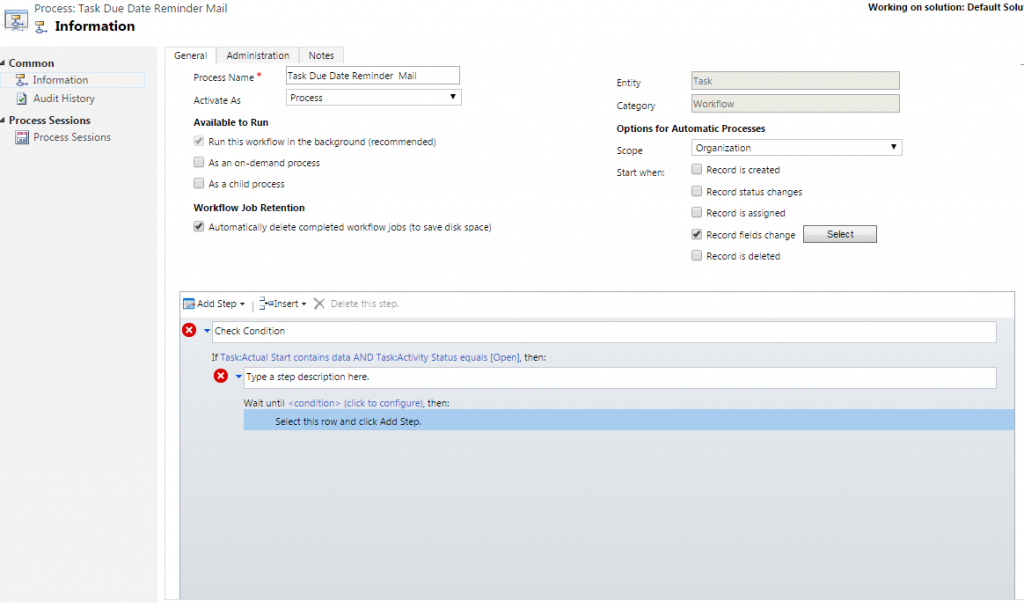Image resolution: width=1024 pixels, height=608 pixels.
Task: Click the Add Step toolbar icon
Action: (189, 304)
